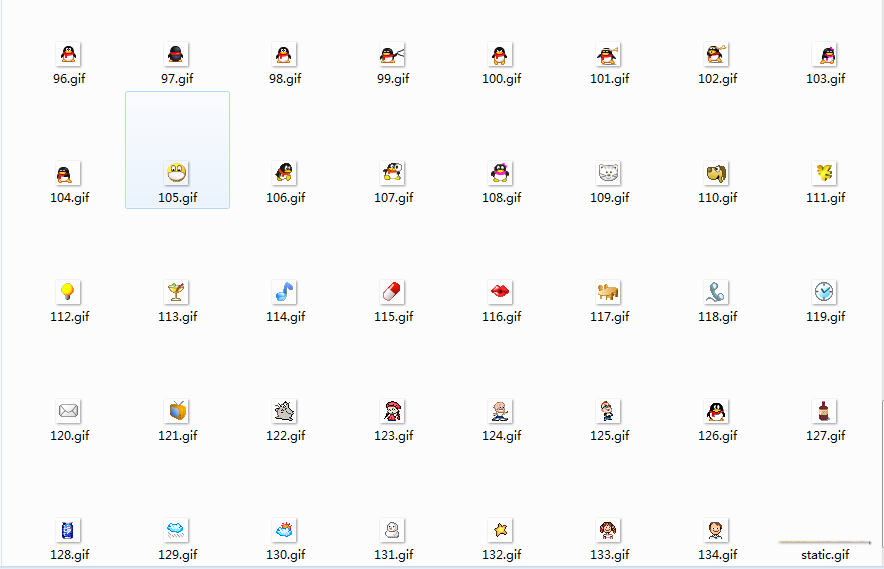Screen dimensions: 884x569
Task: Click the 110.gif dog icon
Action: pos(716,173)
